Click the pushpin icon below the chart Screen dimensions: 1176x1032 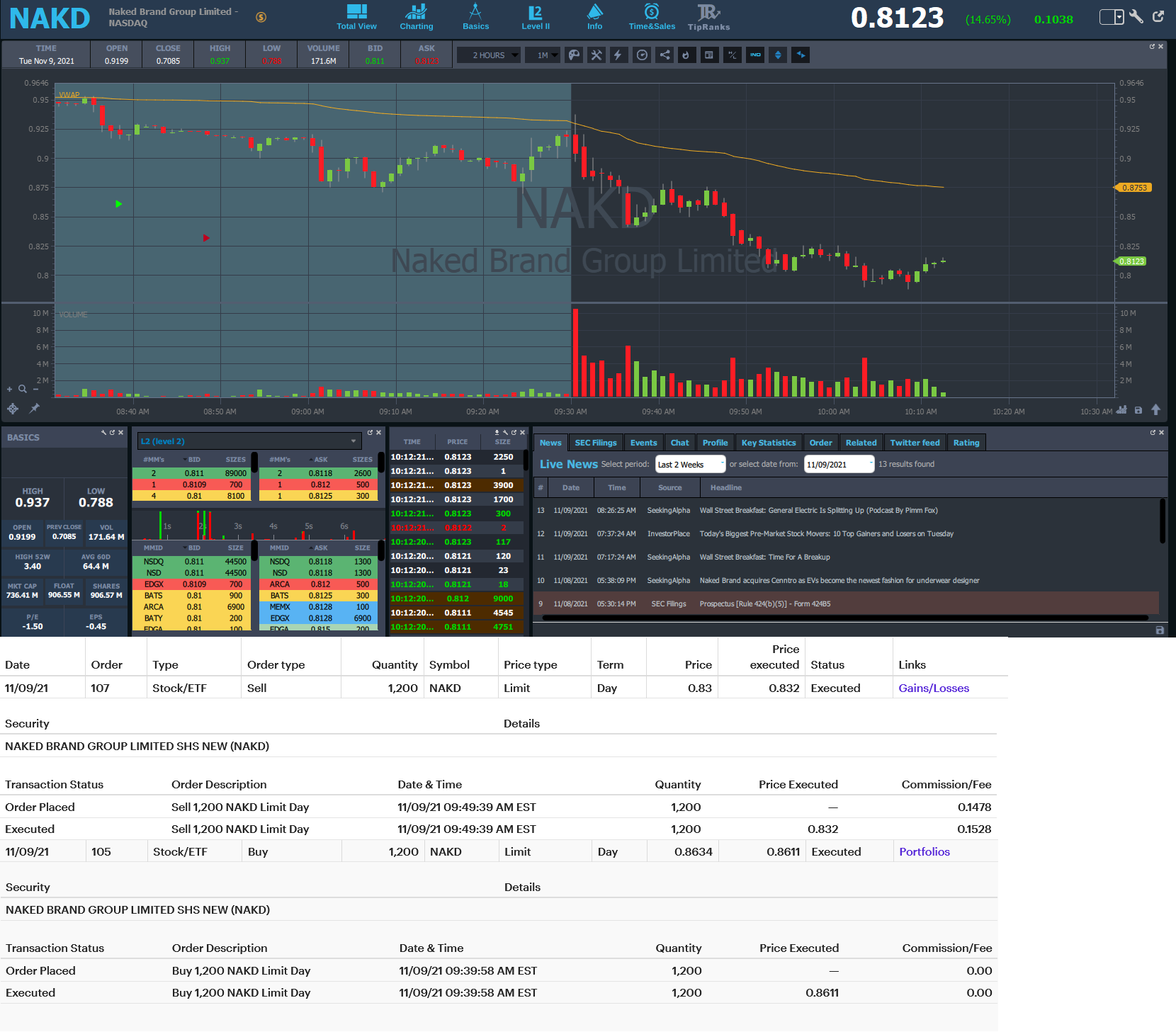click(34, 409)
